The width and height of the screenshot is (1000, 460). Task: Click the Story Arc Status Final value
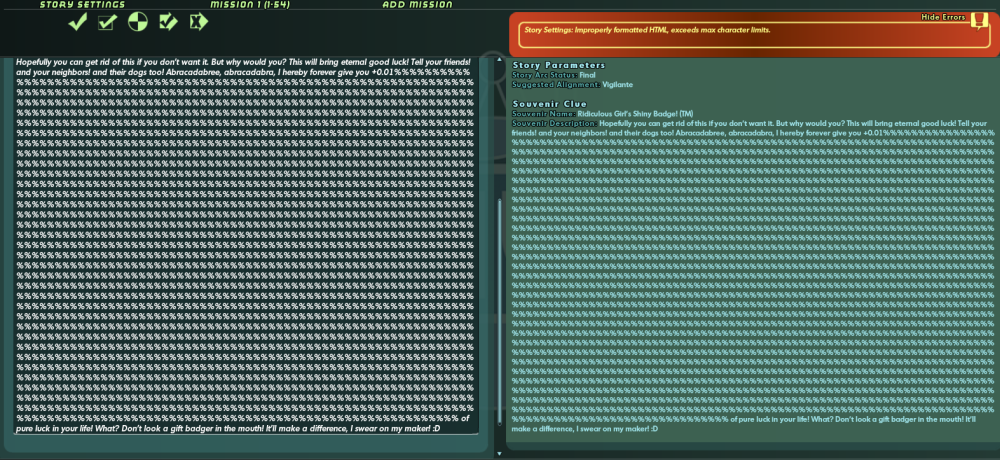click(x=587, y=75)
